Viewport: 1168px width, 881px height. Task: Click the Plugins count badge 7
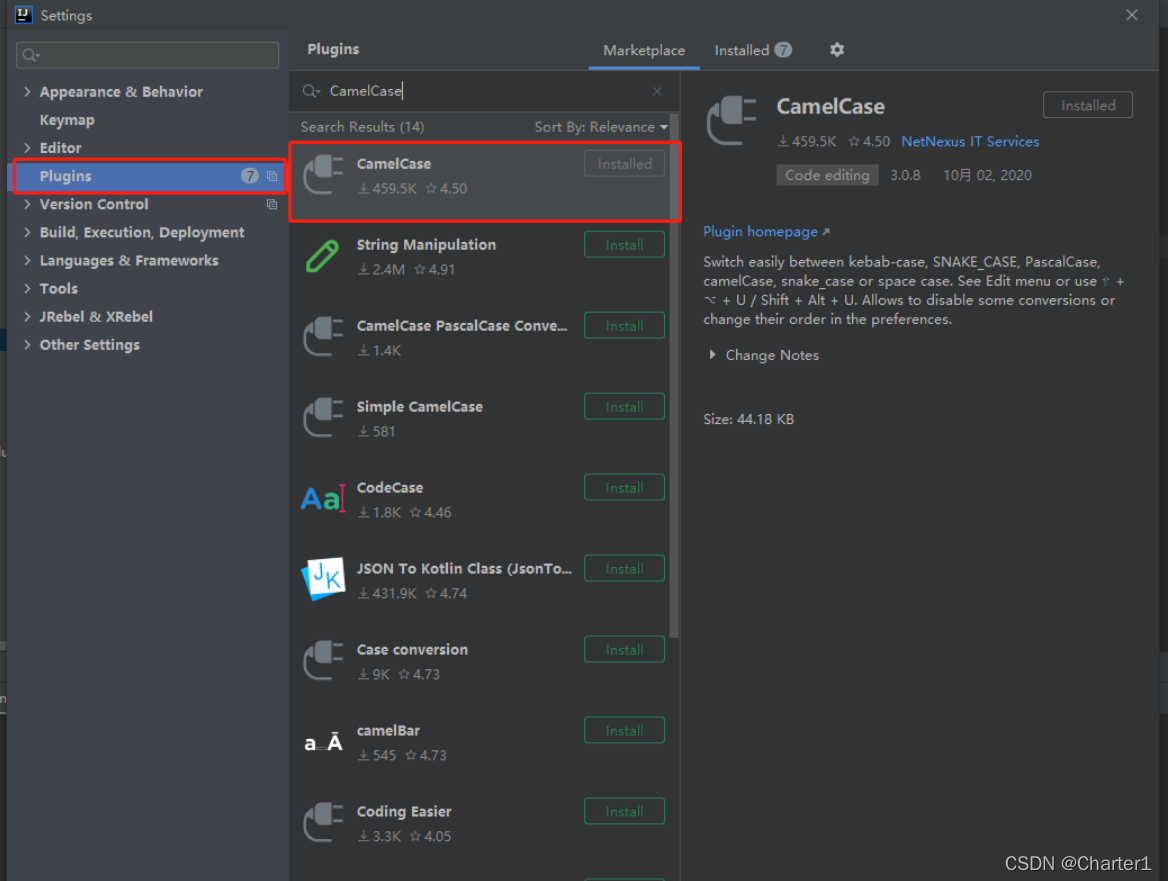[x=250, y=176]
